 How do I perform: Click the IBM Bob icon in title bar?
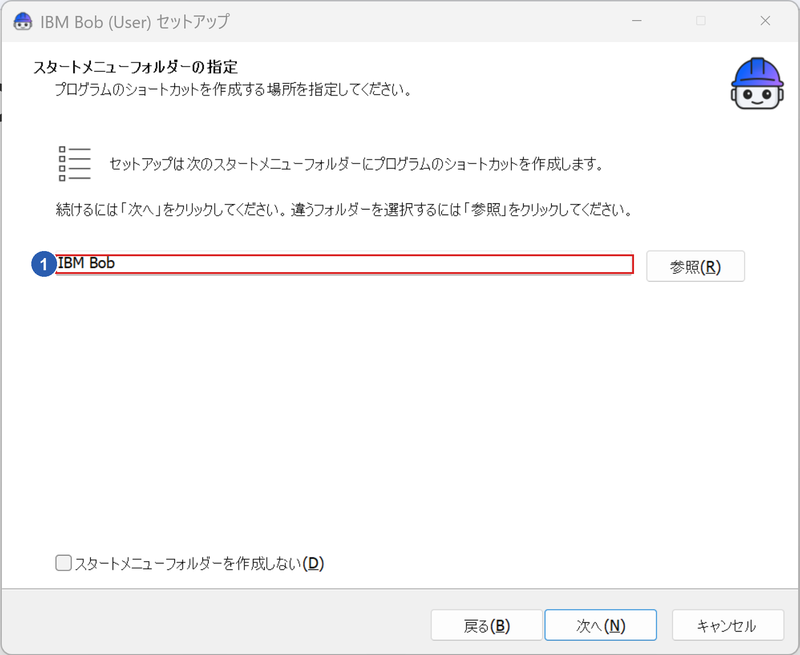[x=23, y=21]
